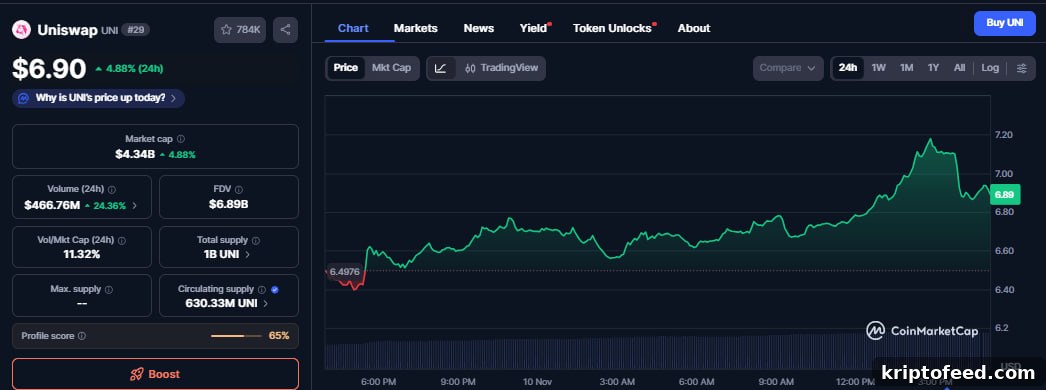Click the Uniswap pink logo icon
Viewport: 1046px width, 390px height.
tap(21, 29)
